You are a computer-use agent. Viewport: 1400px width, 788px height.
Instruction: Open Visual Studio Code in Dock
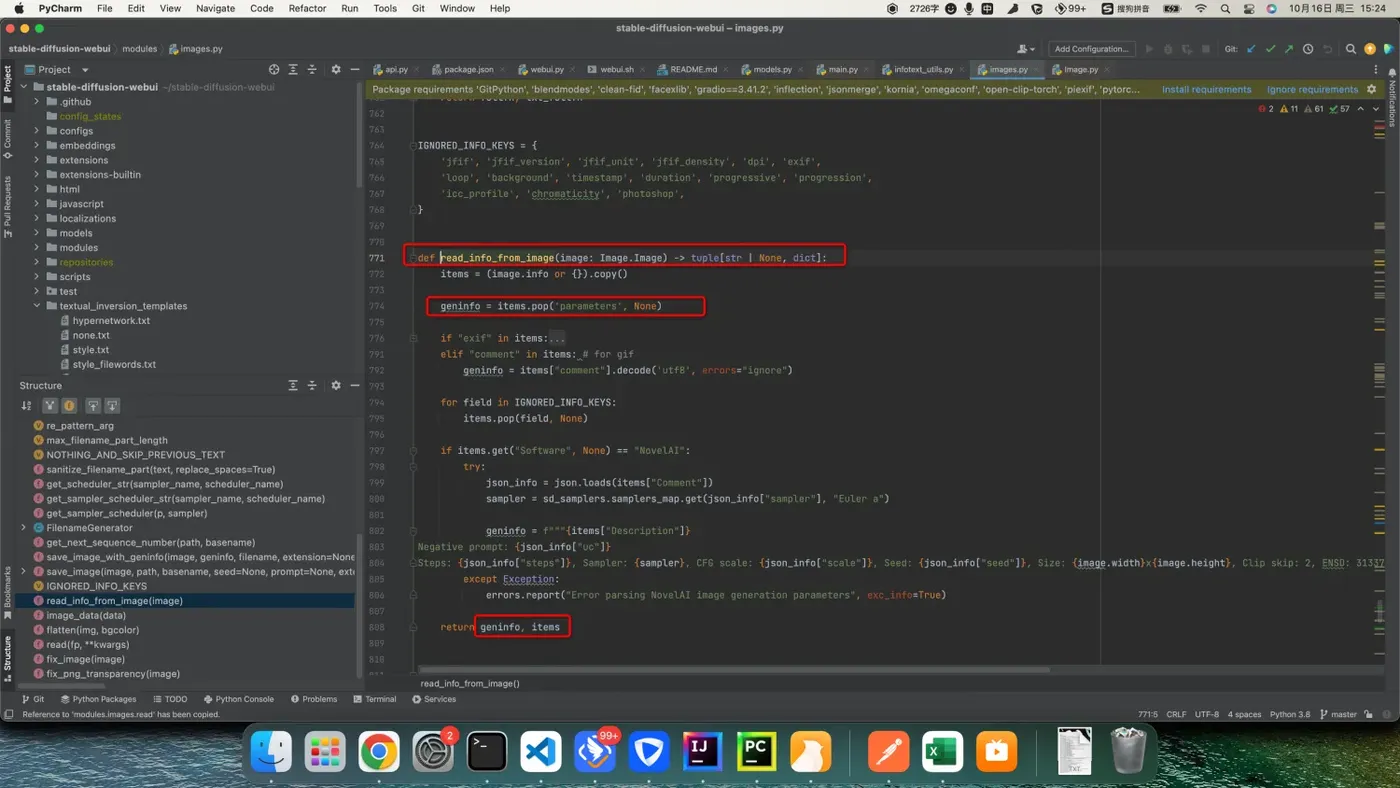pos(541,752)
